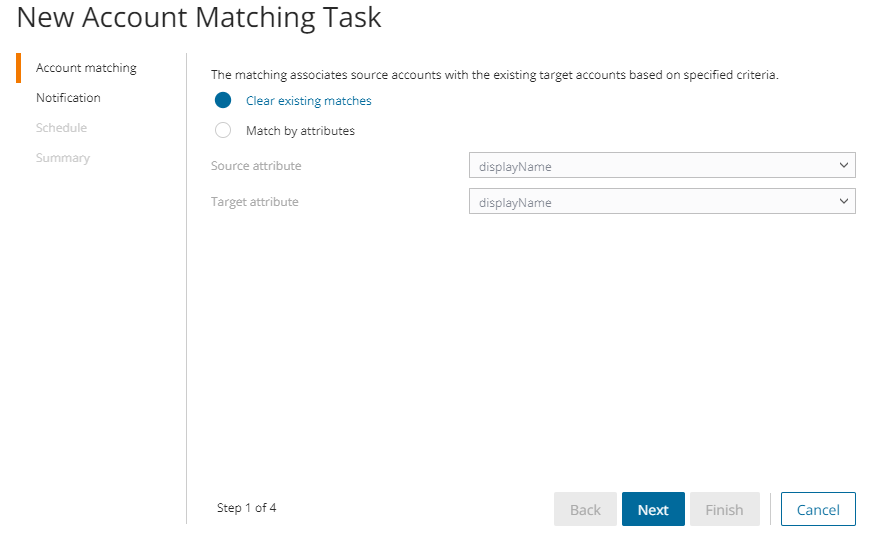Image resolution: width=877 pixels, height=540 pixels.
Task: Click the disabled Finish button
Action: point(724,510)
